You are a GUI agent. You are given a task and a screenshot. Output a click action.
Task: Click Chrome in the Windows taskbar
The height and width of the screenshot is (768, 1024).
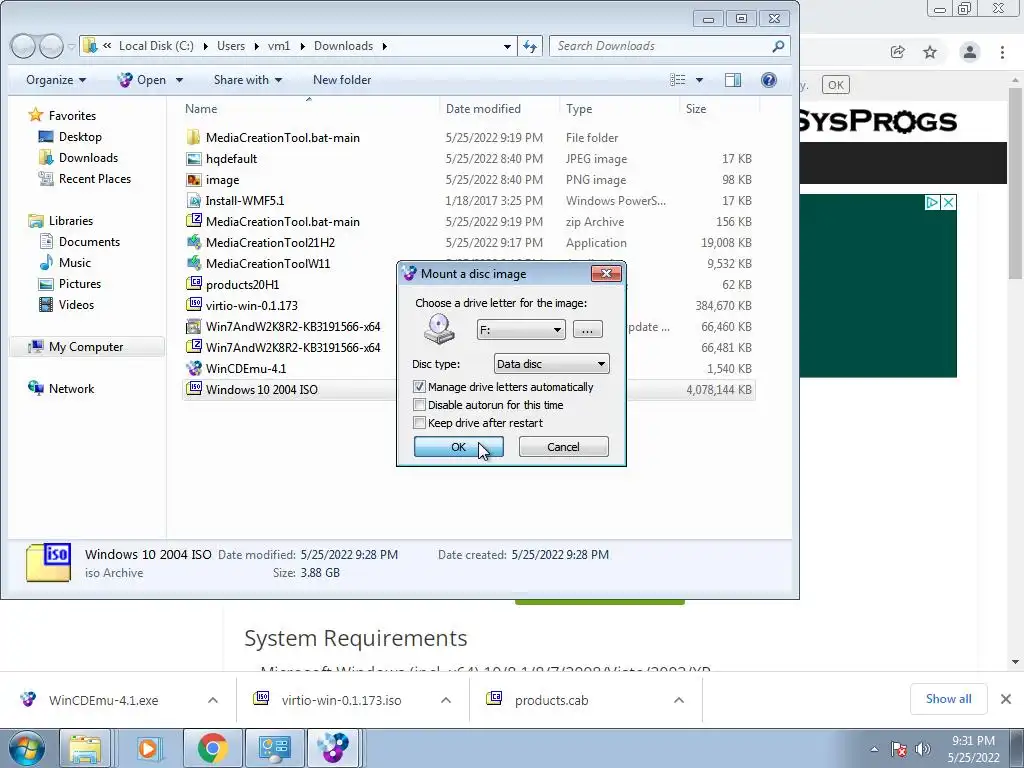tap(212, 748)
